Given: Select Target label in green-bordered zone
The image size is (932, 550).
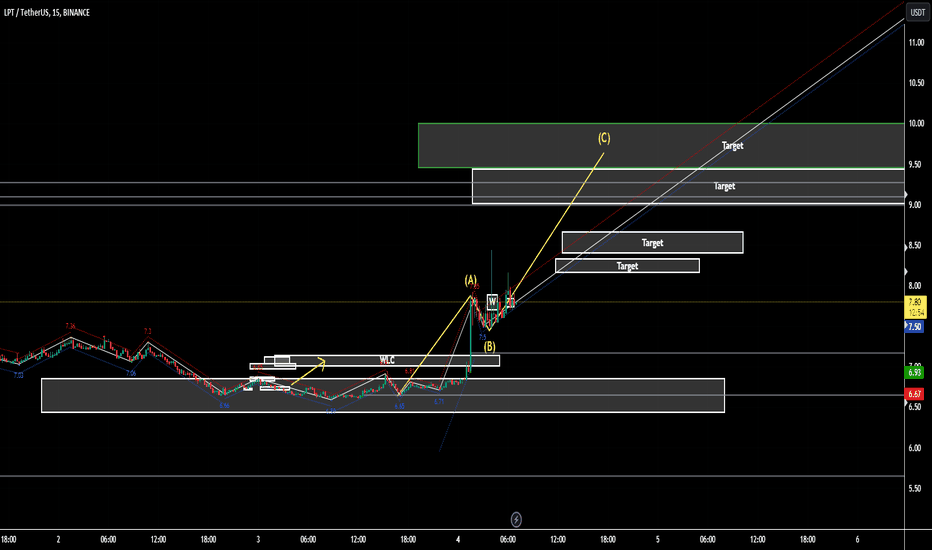Looking at the screenshot, I should [x=732, y=146].
